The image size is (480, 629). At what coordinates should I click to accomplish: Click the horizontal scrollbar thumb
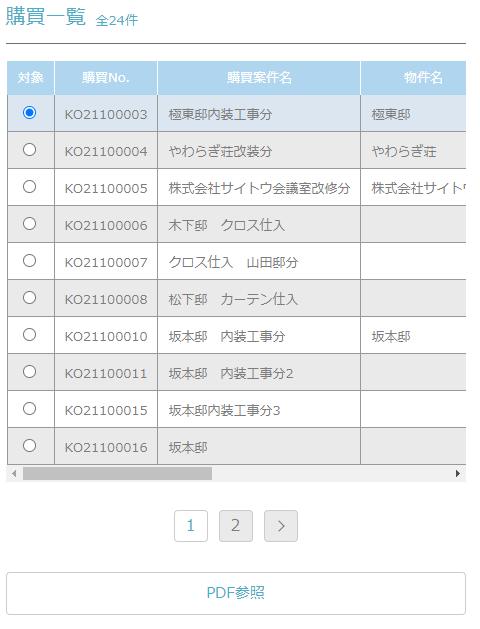[x=117, y=474]
